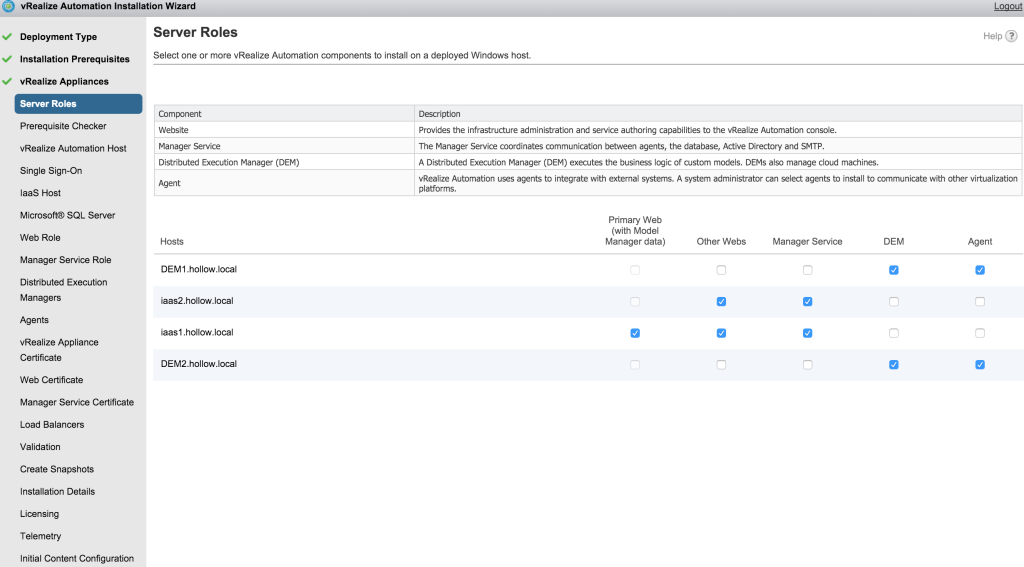Click the Telemetry sidebar entry

point(40,536)
